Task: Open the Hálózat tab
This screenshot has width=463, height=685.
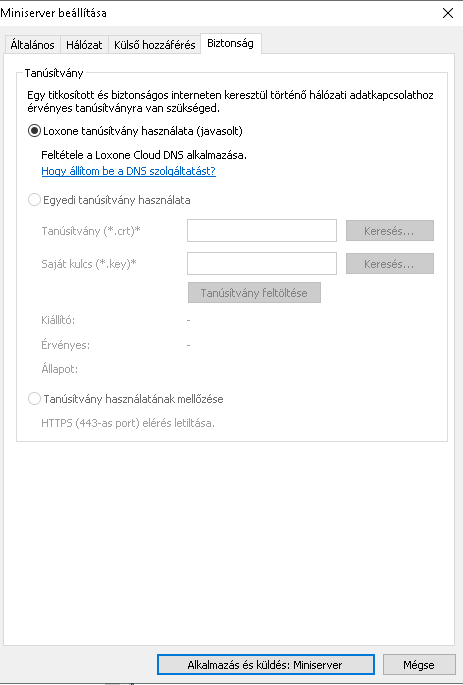Action: pyautogui.click(x=84, y=45)
